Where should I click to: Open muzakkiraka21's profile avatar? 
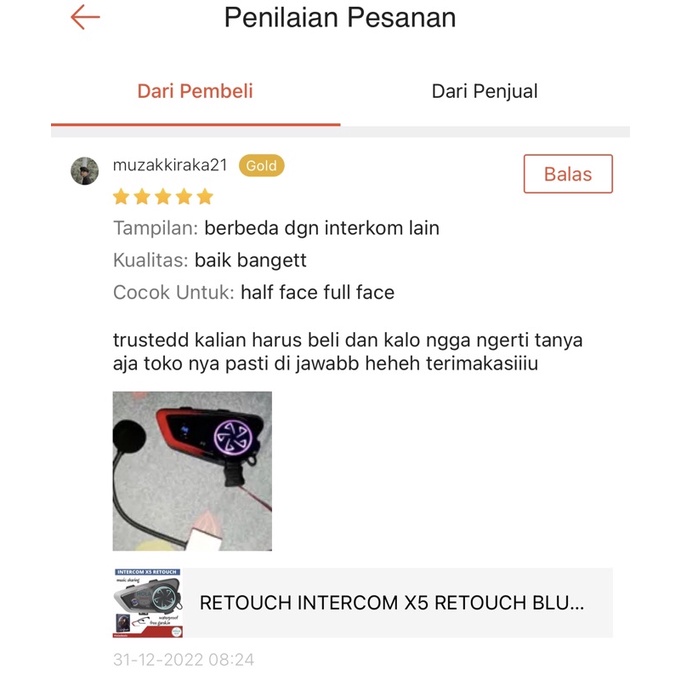(85, 171)
